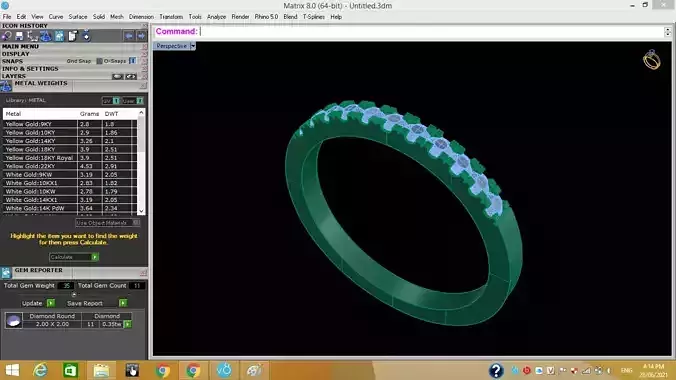Click the second Layers eye icon
This screenshot has height=380, width=676.
(131, 76)
